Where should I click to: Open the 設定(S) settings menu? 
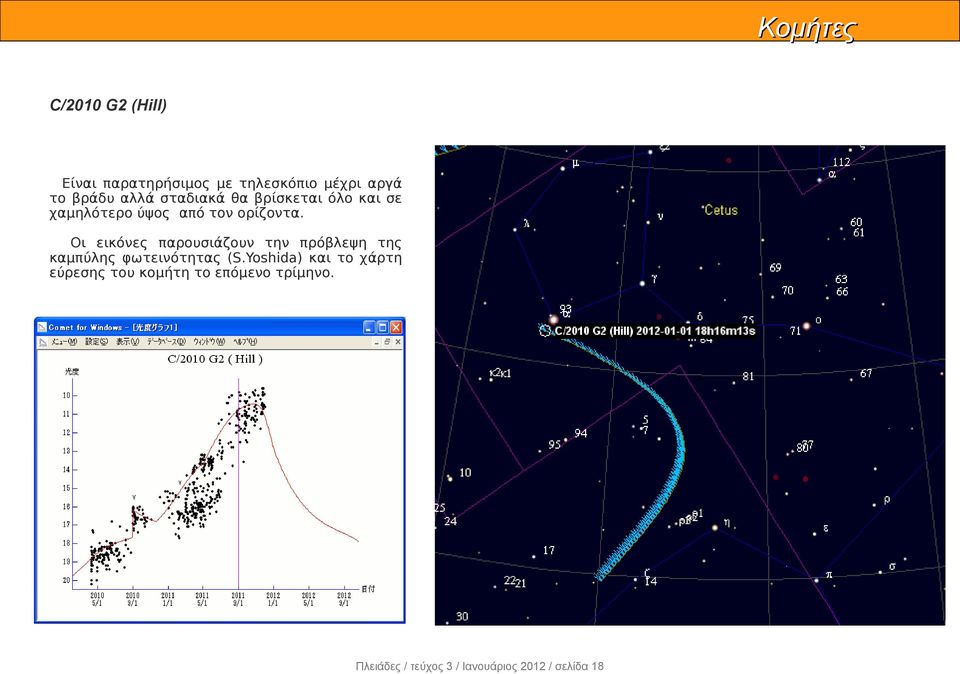(96, 342)
